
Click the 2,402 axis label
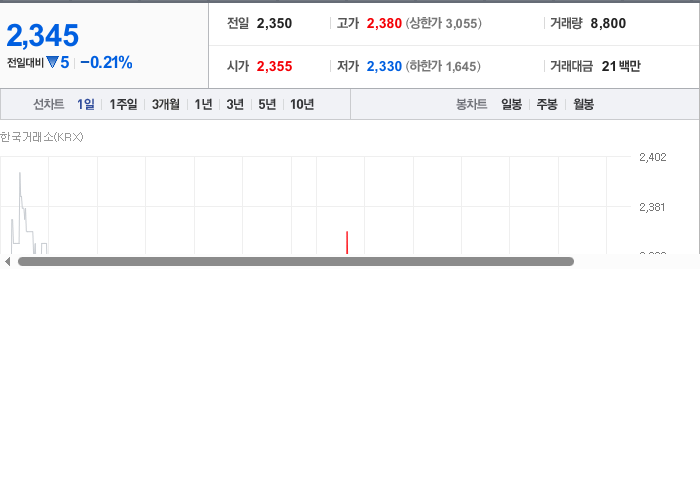(x=653, y=157)
